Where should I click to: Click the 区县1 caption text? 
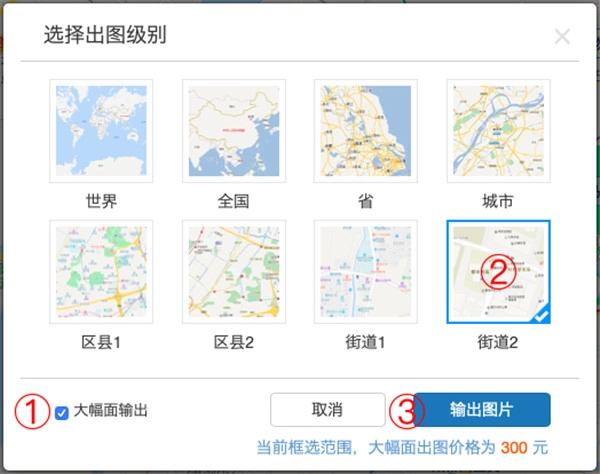pos(100,343)
